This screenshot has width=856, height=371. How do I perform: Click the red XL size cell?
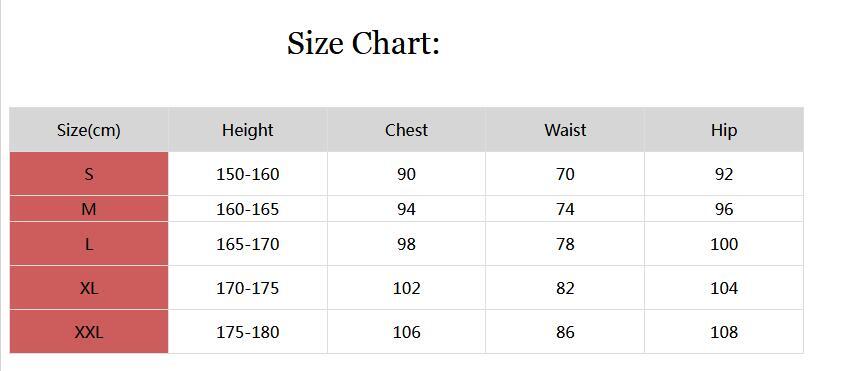click(89, 288)
